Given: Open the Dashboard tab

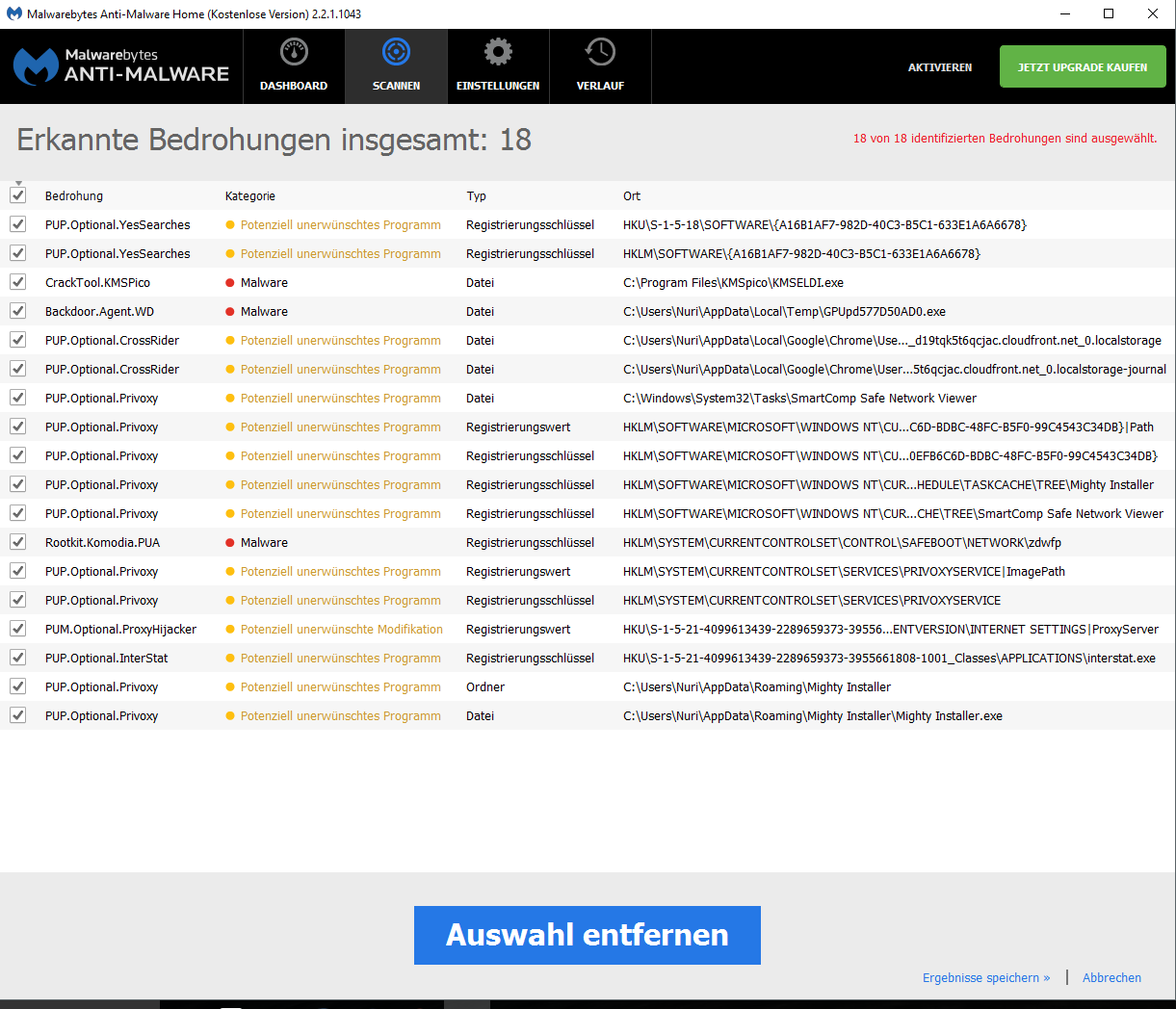Looking at the screenshot, I should coord(294,66).
